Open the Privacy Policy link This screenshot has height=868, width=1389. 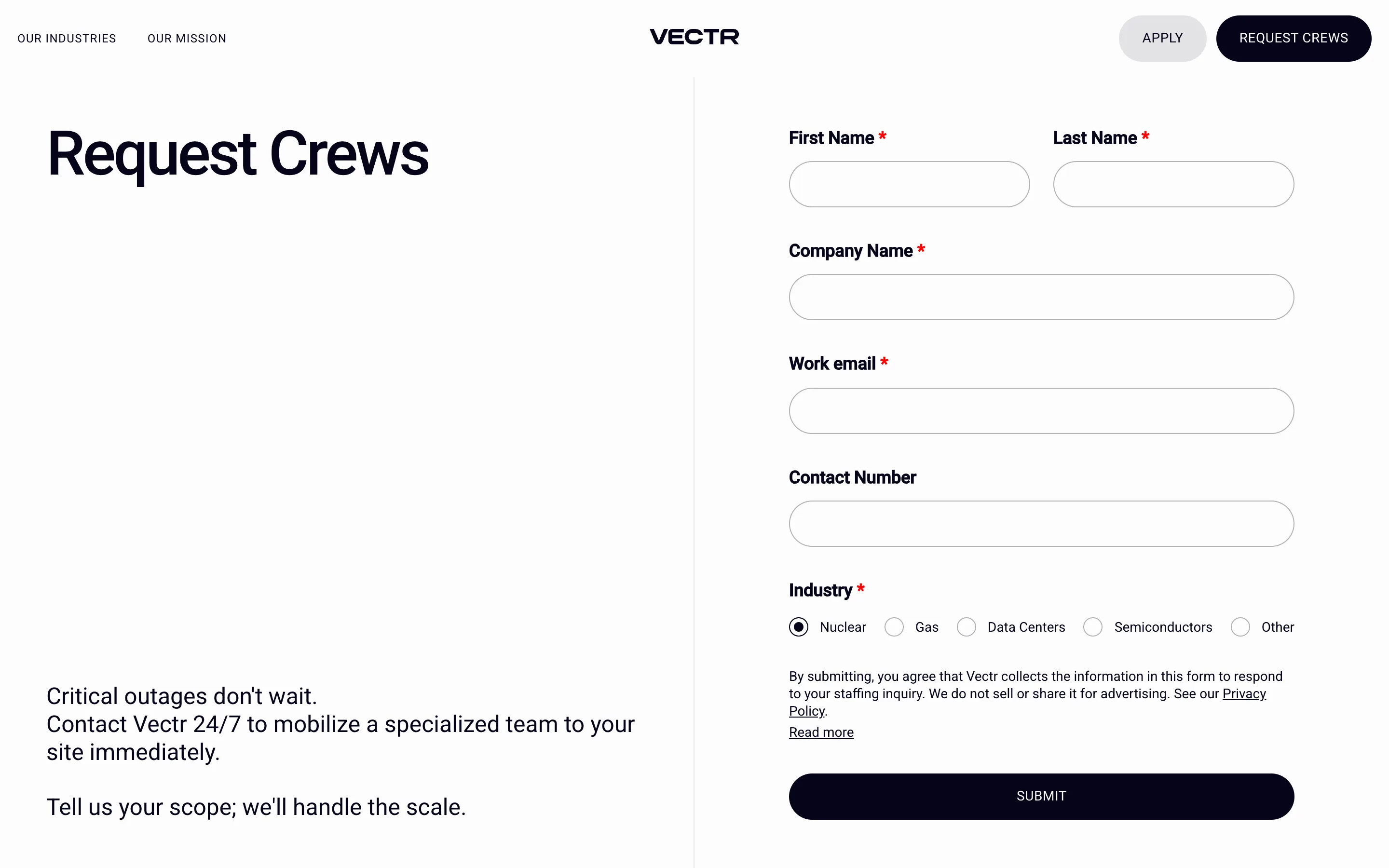pos(1244,693)
